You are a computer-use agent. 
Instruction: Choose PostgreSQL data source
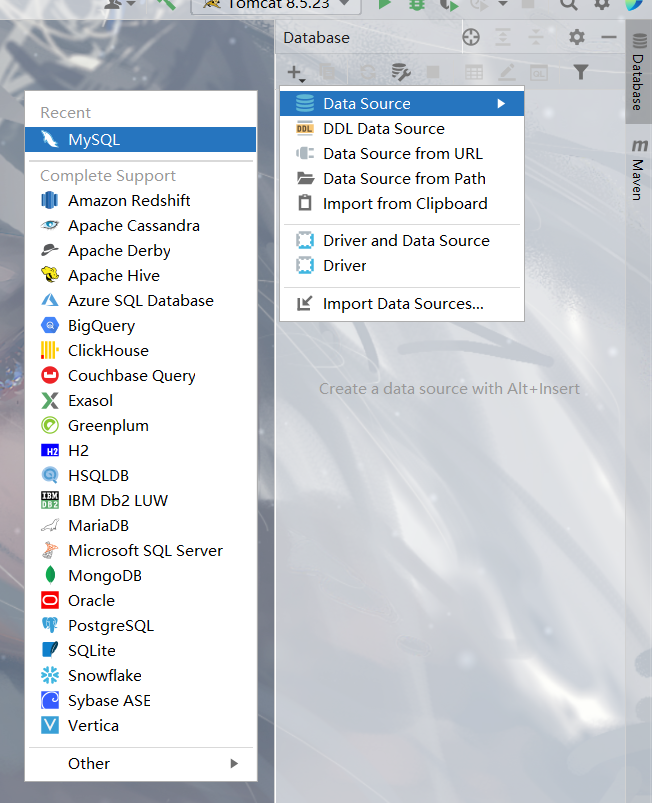tap(140, 626)
